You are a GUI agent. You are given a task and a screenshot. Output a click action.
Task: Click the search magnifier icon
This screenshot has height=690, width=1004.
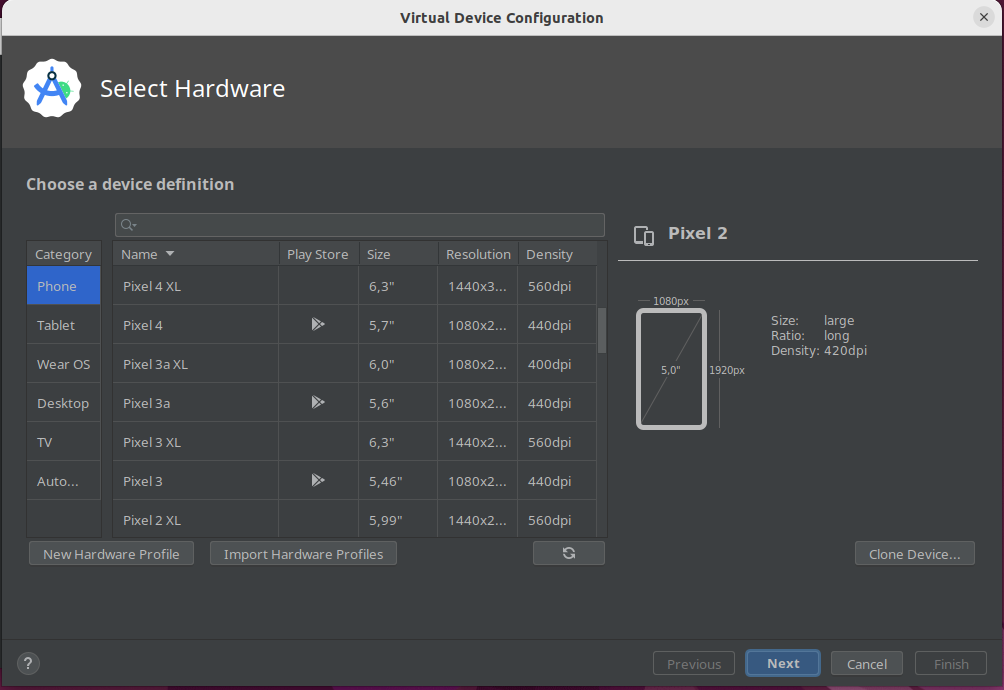[129, 225]
